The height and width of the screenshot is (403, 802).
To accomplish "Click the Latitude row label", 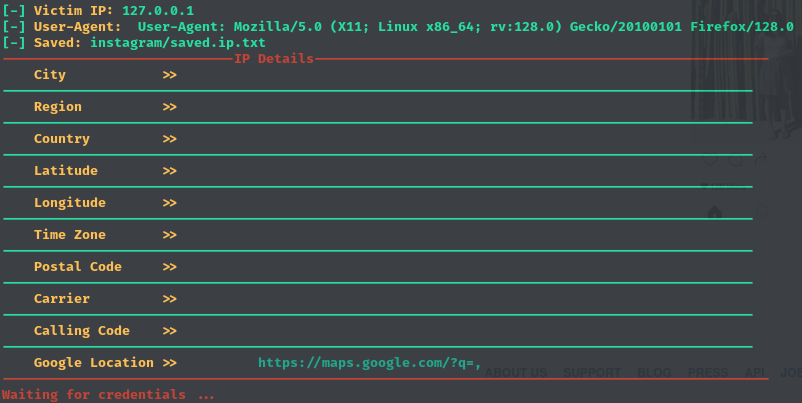I will tap(66, 171).
